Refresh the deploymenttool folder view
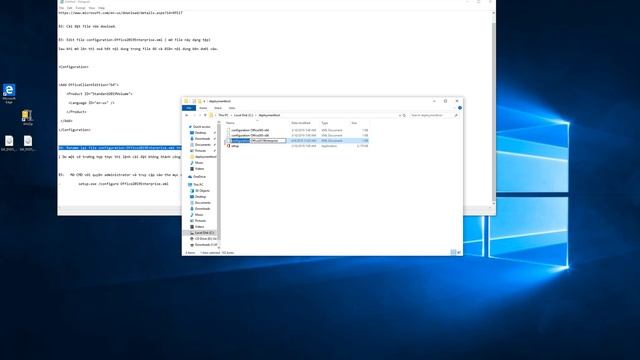The width and height of the screenshot is (640, 360). tap(404, 116)
